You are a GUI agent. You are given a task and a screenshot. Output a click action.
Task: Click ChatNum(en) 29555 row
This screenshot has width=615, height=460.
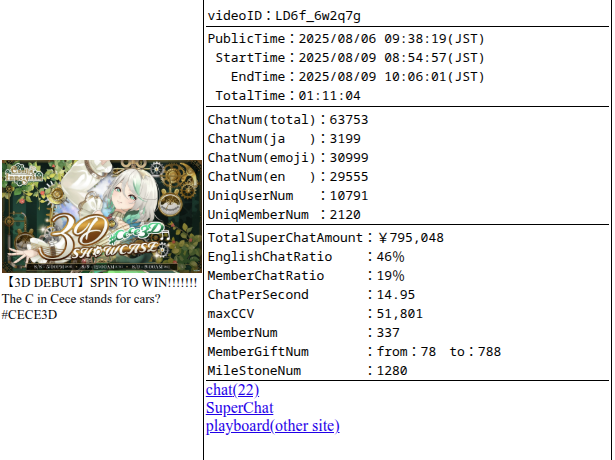click(288, 177)
